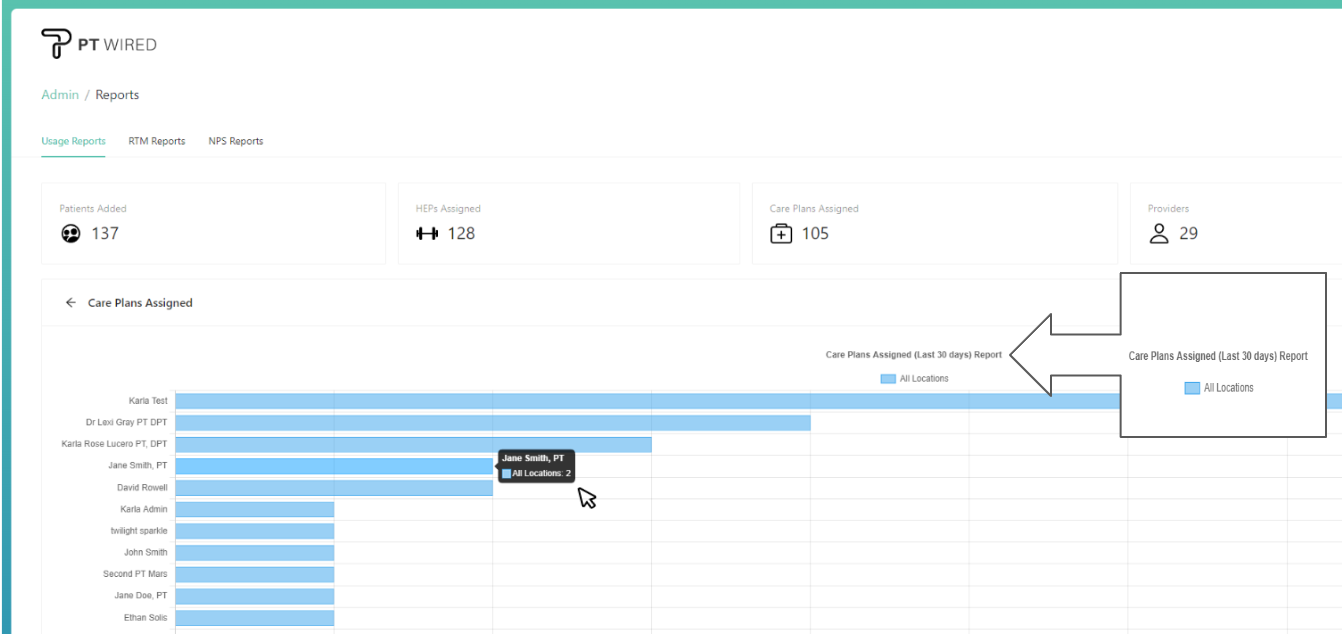Switch to the RTM Reports tab
Screen dimensions: 1342x638
(x=157, y=141)
